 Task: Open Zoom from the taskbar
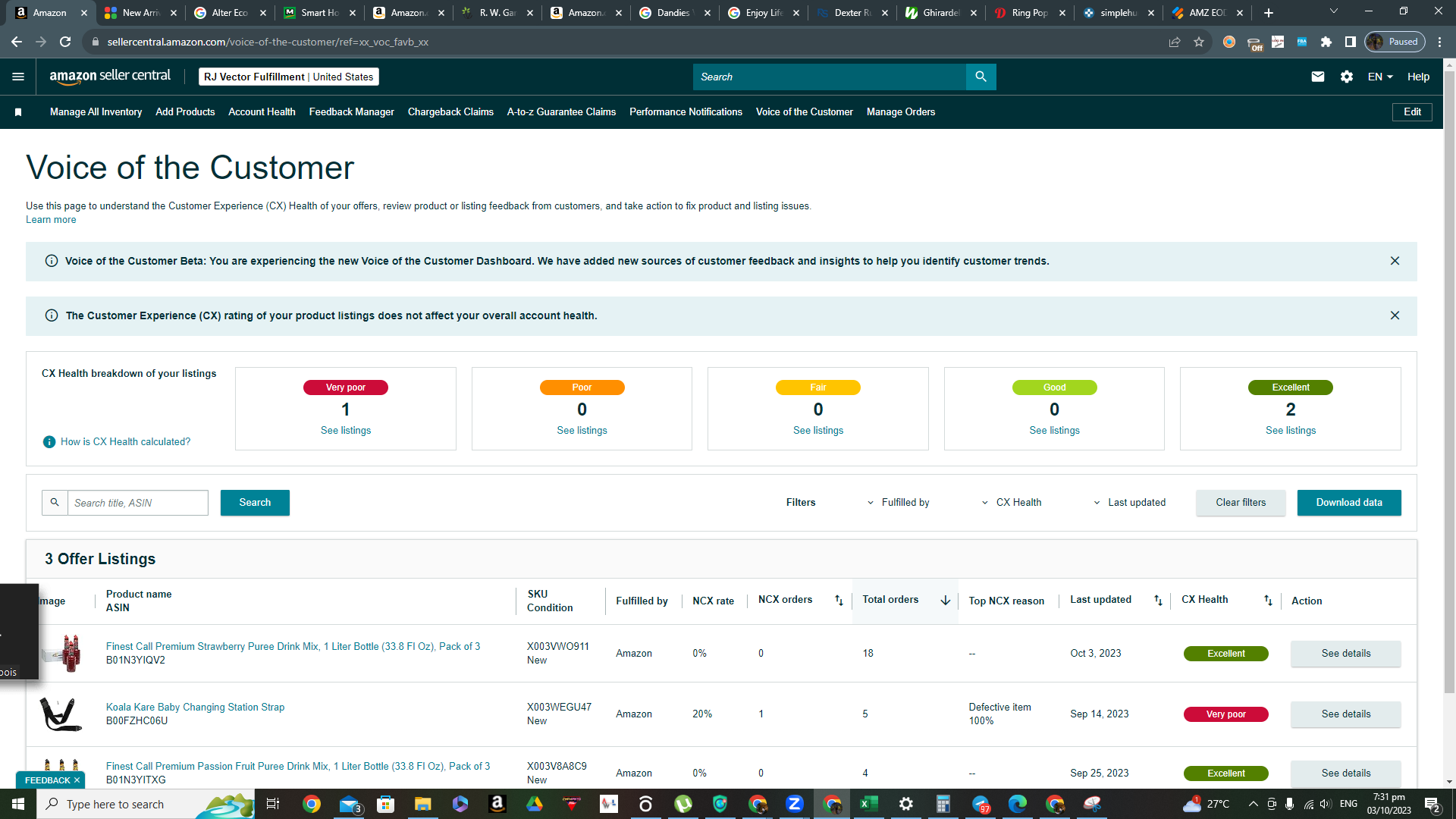pos(795,804)
